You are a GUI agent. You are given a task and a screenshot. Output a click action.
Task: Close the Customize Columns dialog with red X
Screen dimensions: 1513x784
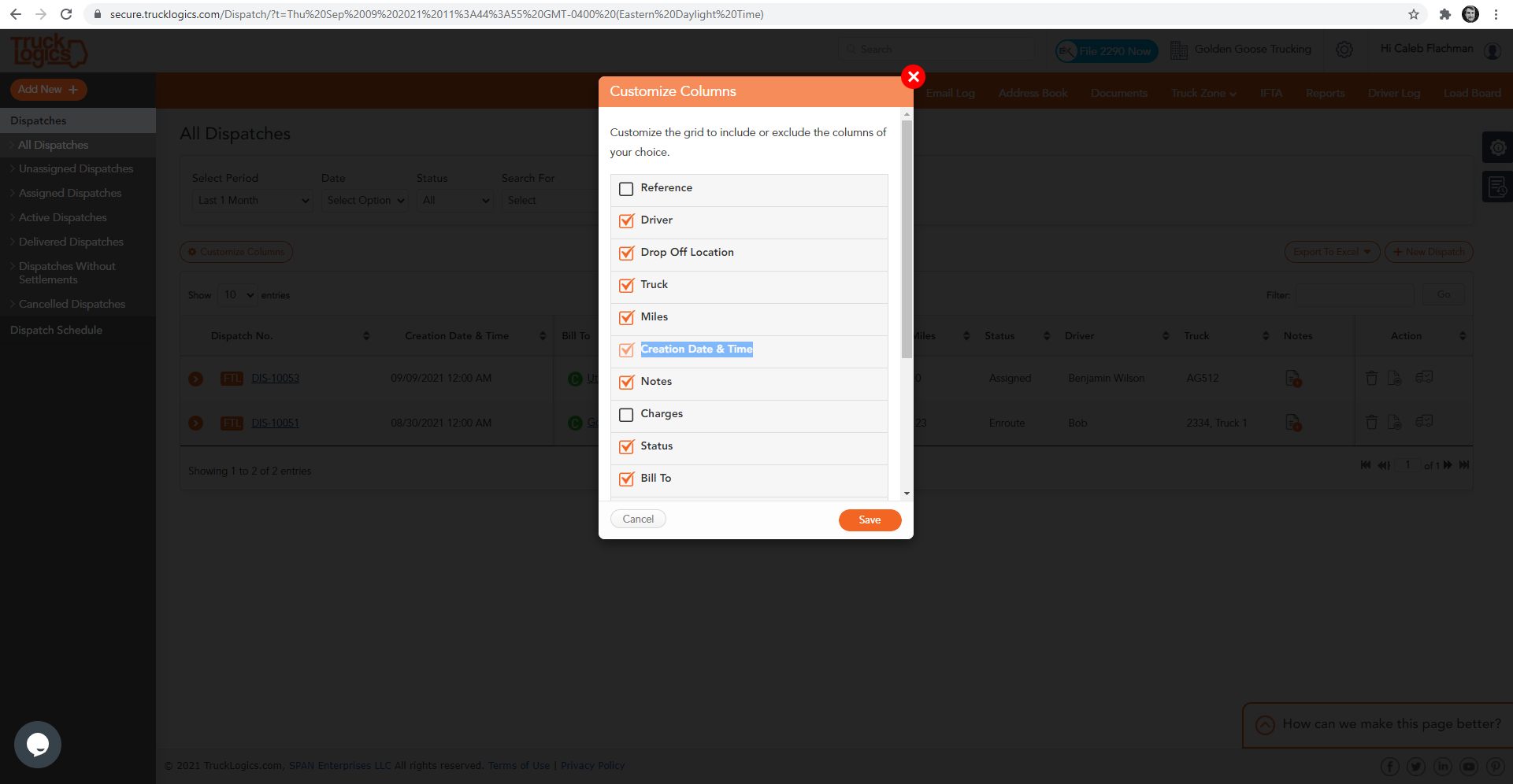coord(914,76)
